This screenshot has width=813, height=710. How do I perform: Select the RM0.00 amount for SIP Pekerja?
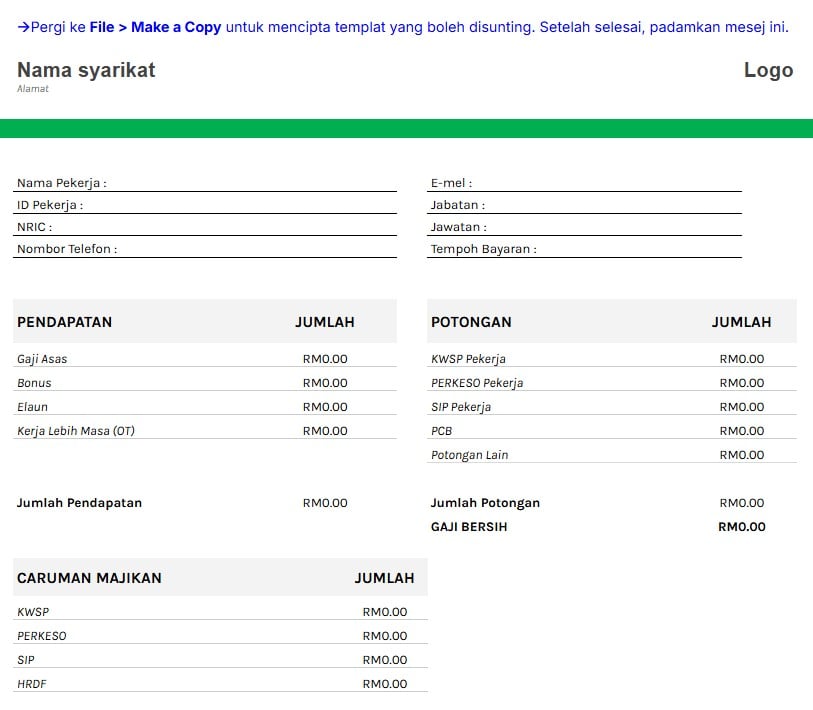point(742,407)
